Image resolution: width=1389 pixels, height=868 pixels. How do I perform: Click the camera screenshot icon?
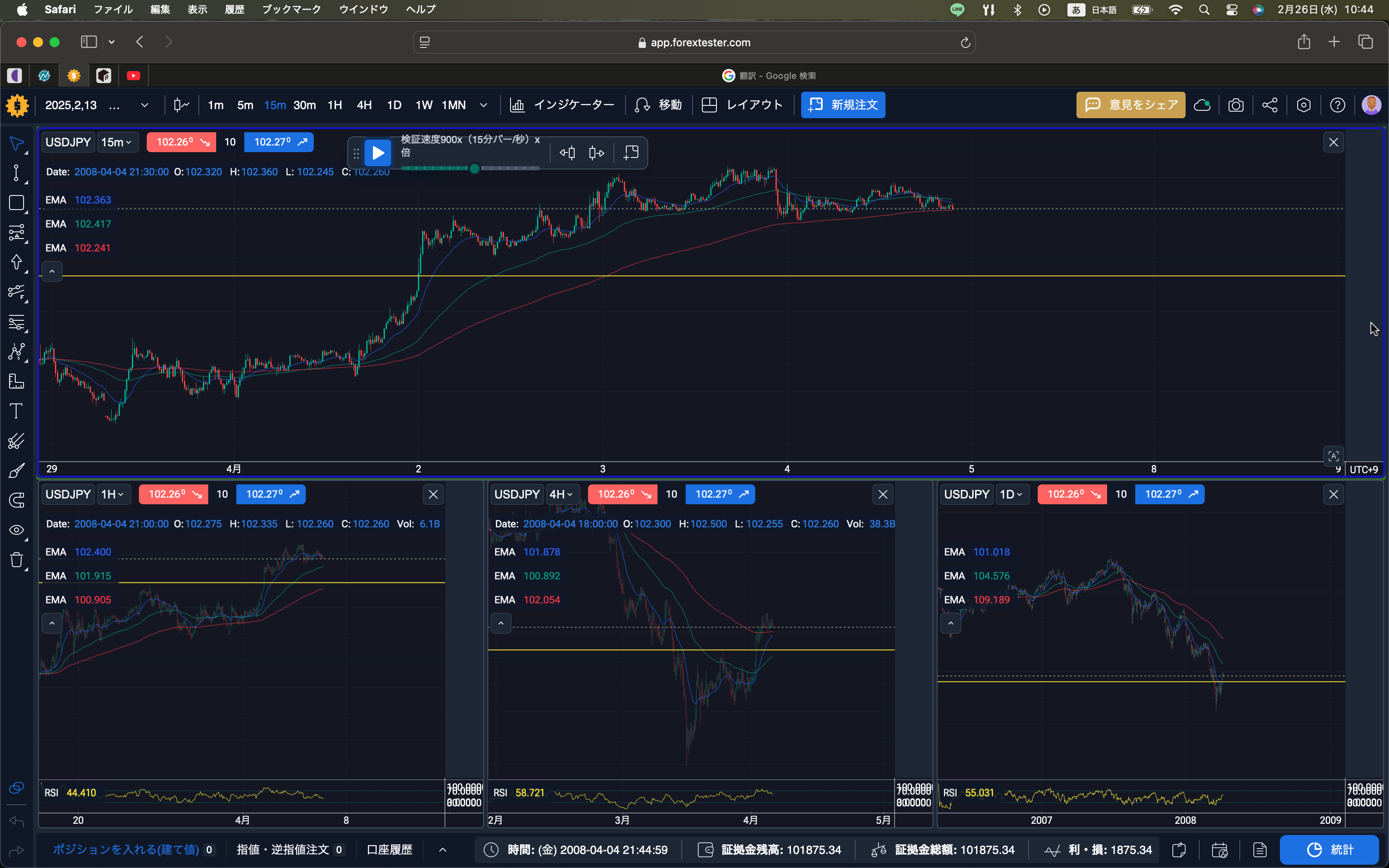tap(1236, 105)
